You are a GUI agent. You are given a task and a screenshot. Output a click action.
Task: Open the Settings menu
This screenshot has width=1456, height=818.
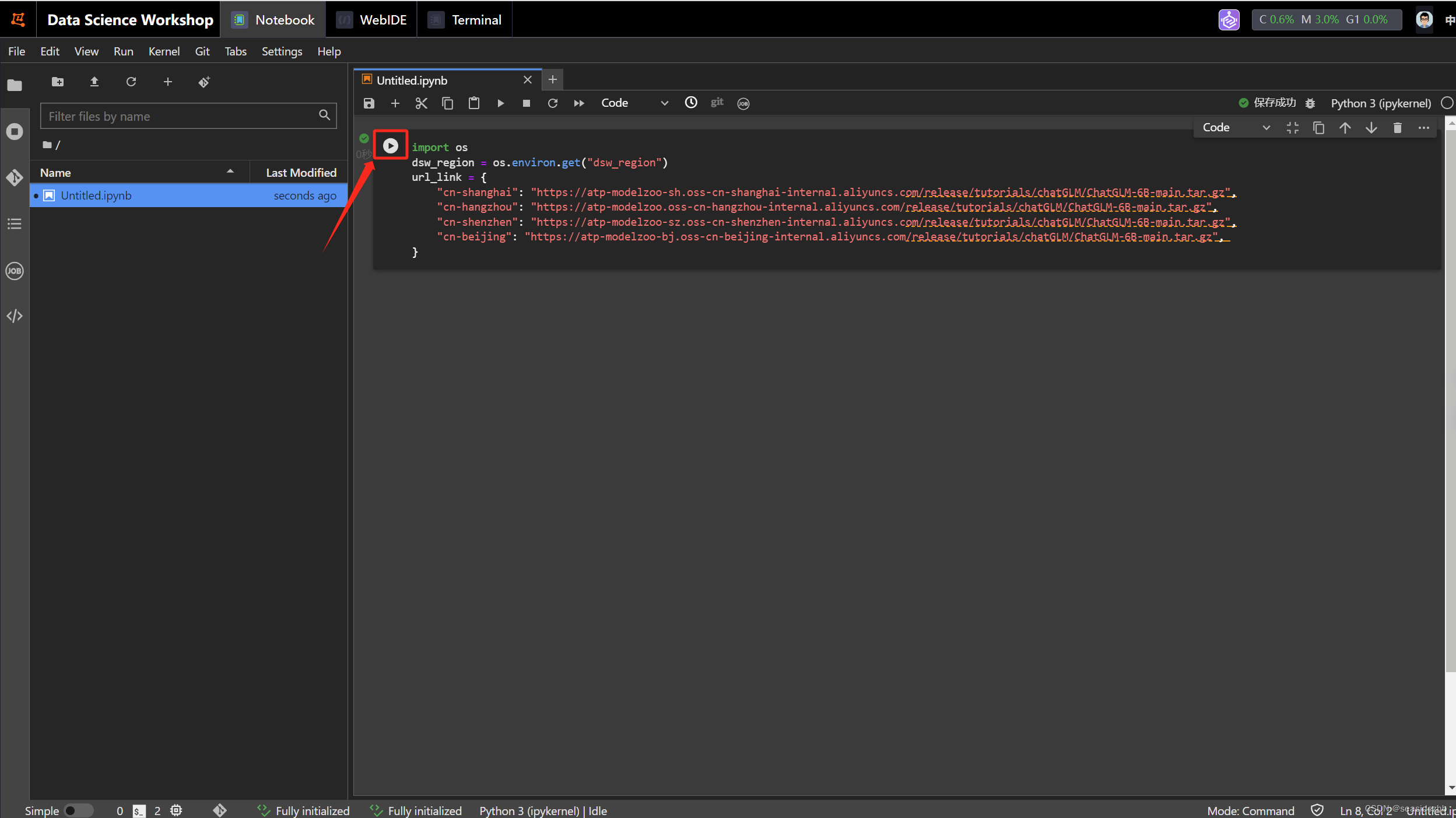282,51
